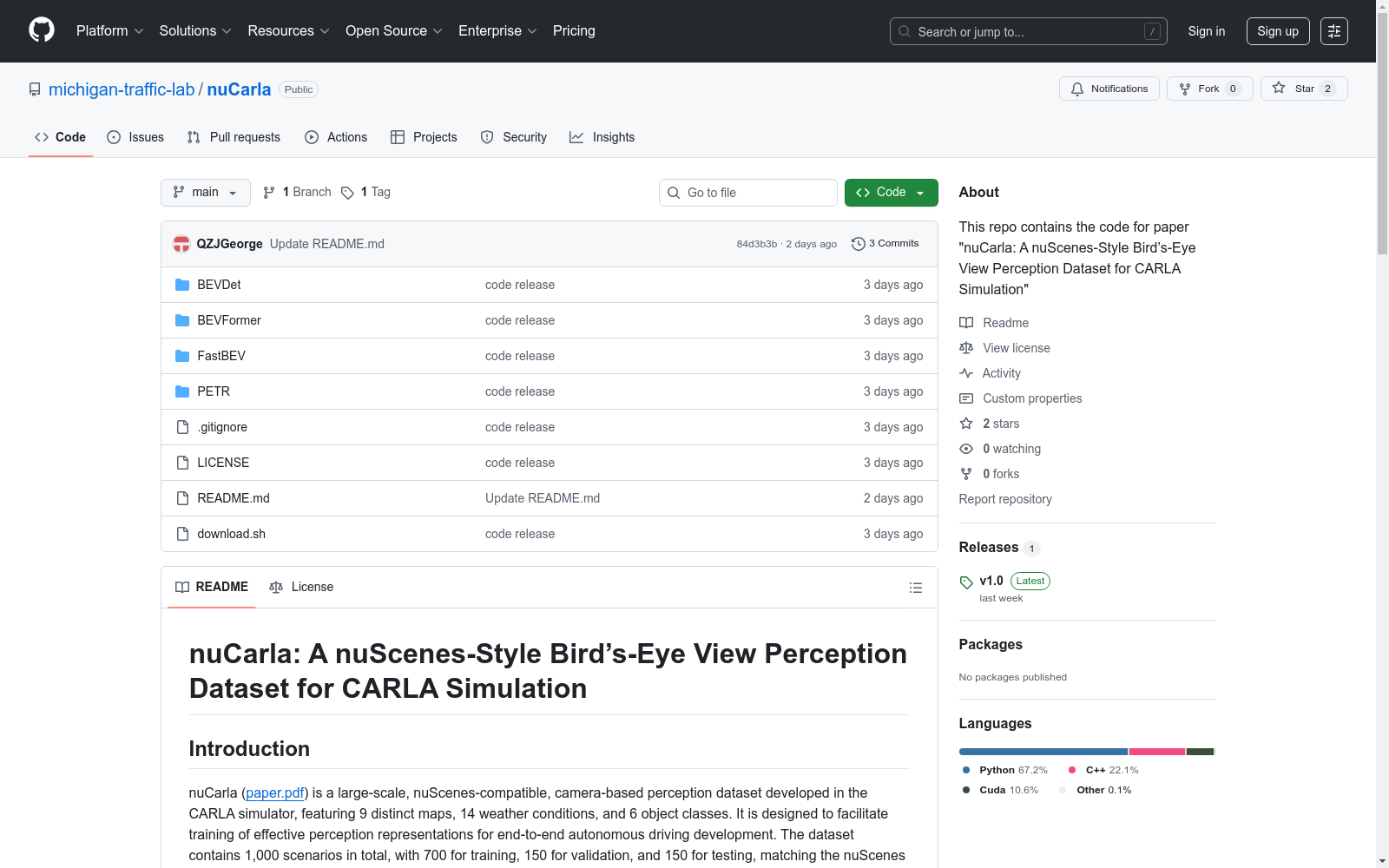Screen dimensions: 1389x868
Task: Open the command palette icon button in header
Action: pos(1334,31)
